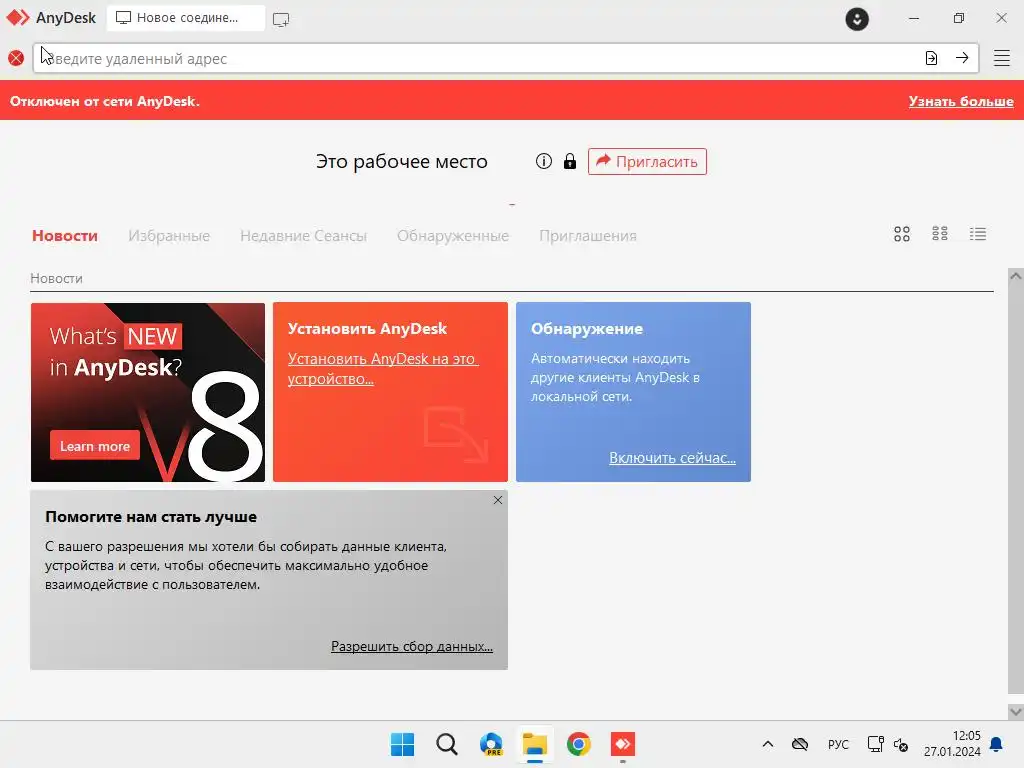The width and height of the screenshot is (1024, 768).
Task: Switch to list view
Action: [x=978, y=234]
